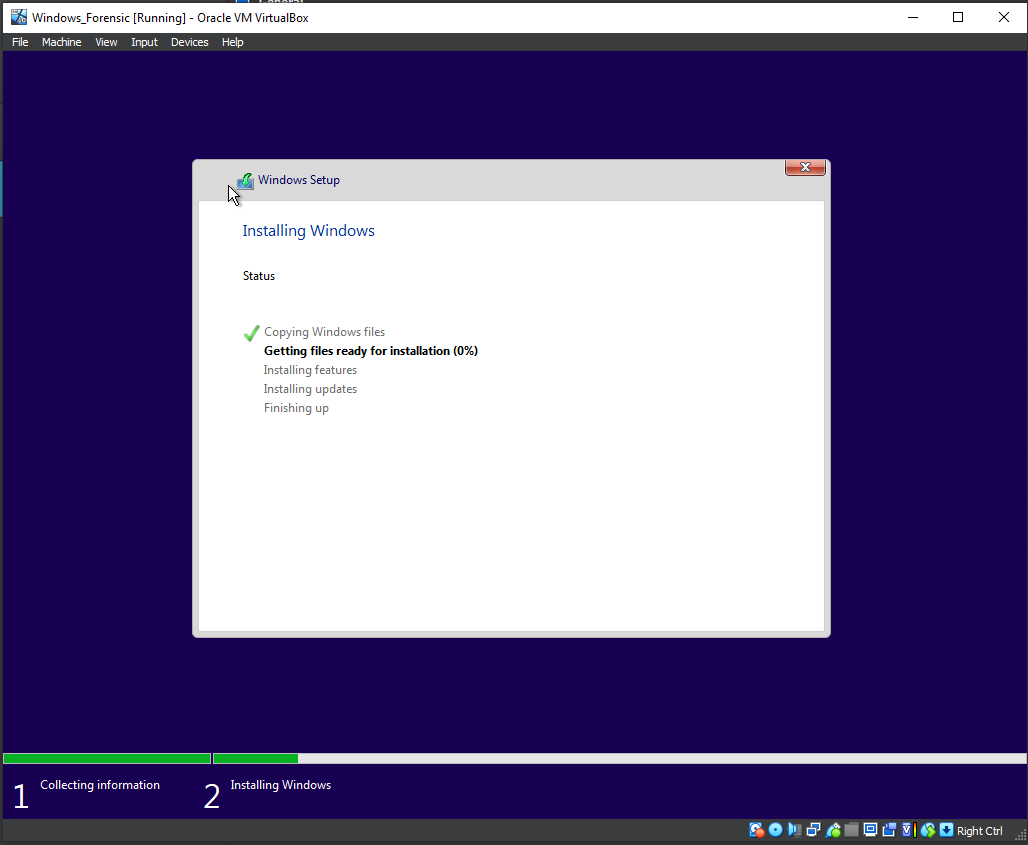The height and width of the screenshot is (845, 1028).
Task: Click the USB devices status icon
Action: [x=833, y=830]
